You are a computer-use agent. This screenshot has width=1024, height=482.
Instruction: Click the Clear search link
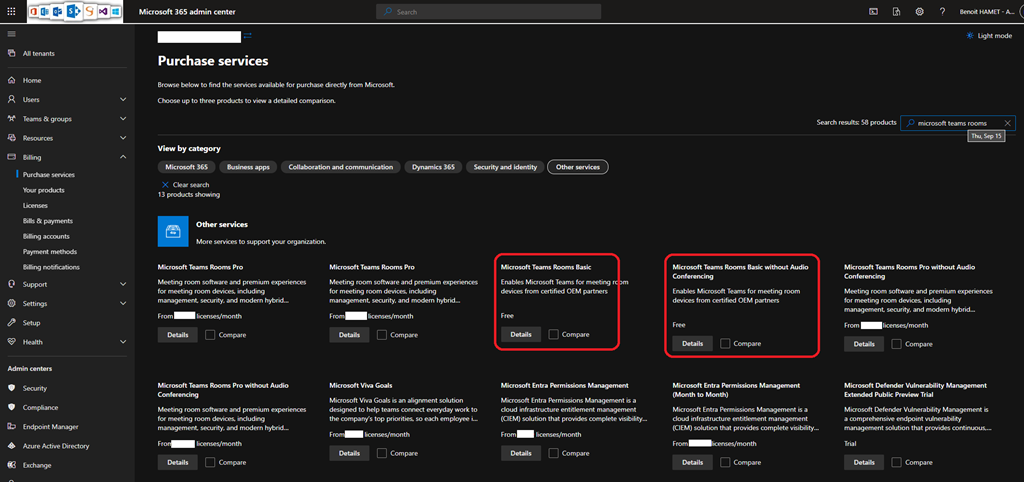190,185
